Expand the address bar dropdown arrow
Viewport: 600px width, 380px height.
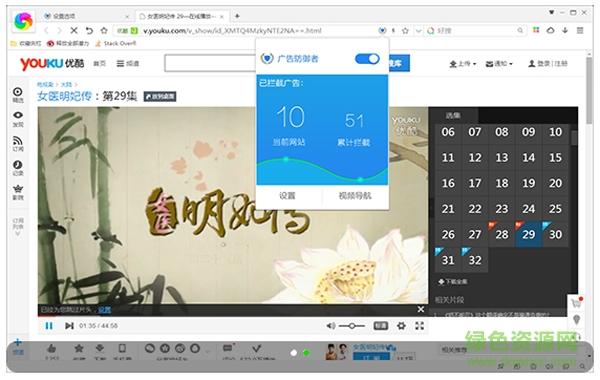418,31
